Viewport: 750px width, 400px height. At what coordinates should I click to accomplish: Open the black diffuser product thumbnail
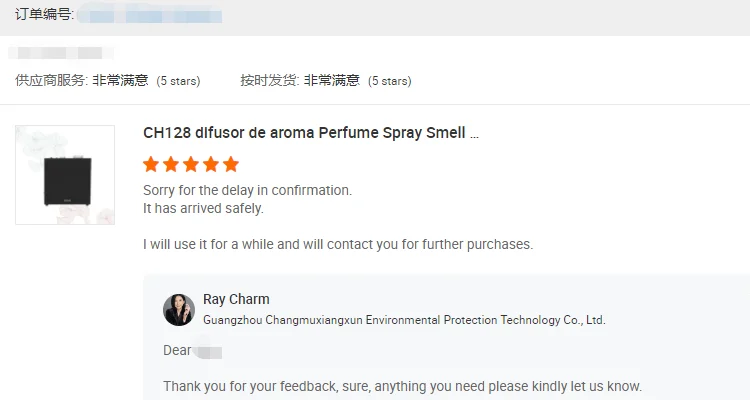[x=65, y=175]
